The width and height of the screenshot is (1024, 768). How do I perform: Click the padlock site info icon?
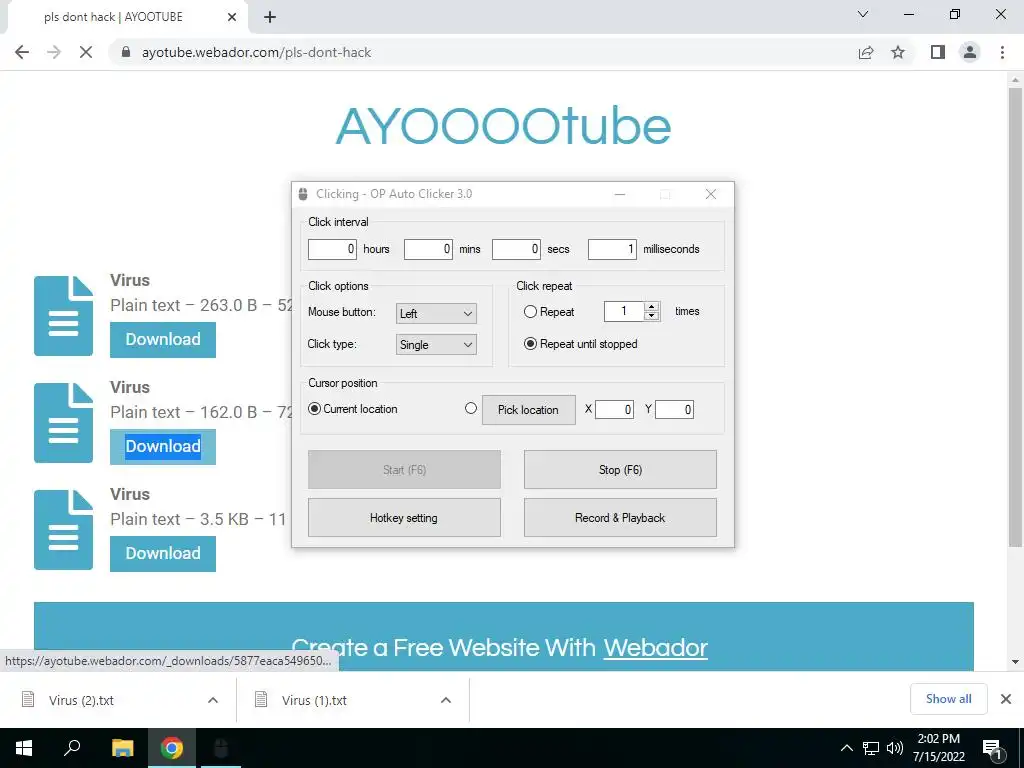click(x=127, y=52)
